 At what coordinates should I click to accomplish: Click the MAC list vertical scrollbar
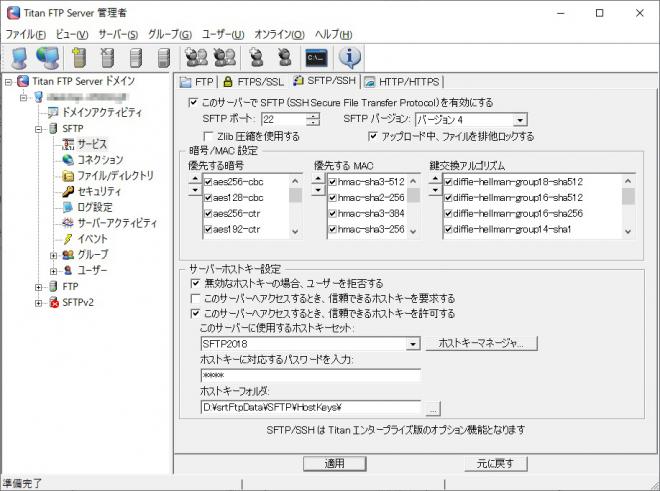tap(414, 206)
